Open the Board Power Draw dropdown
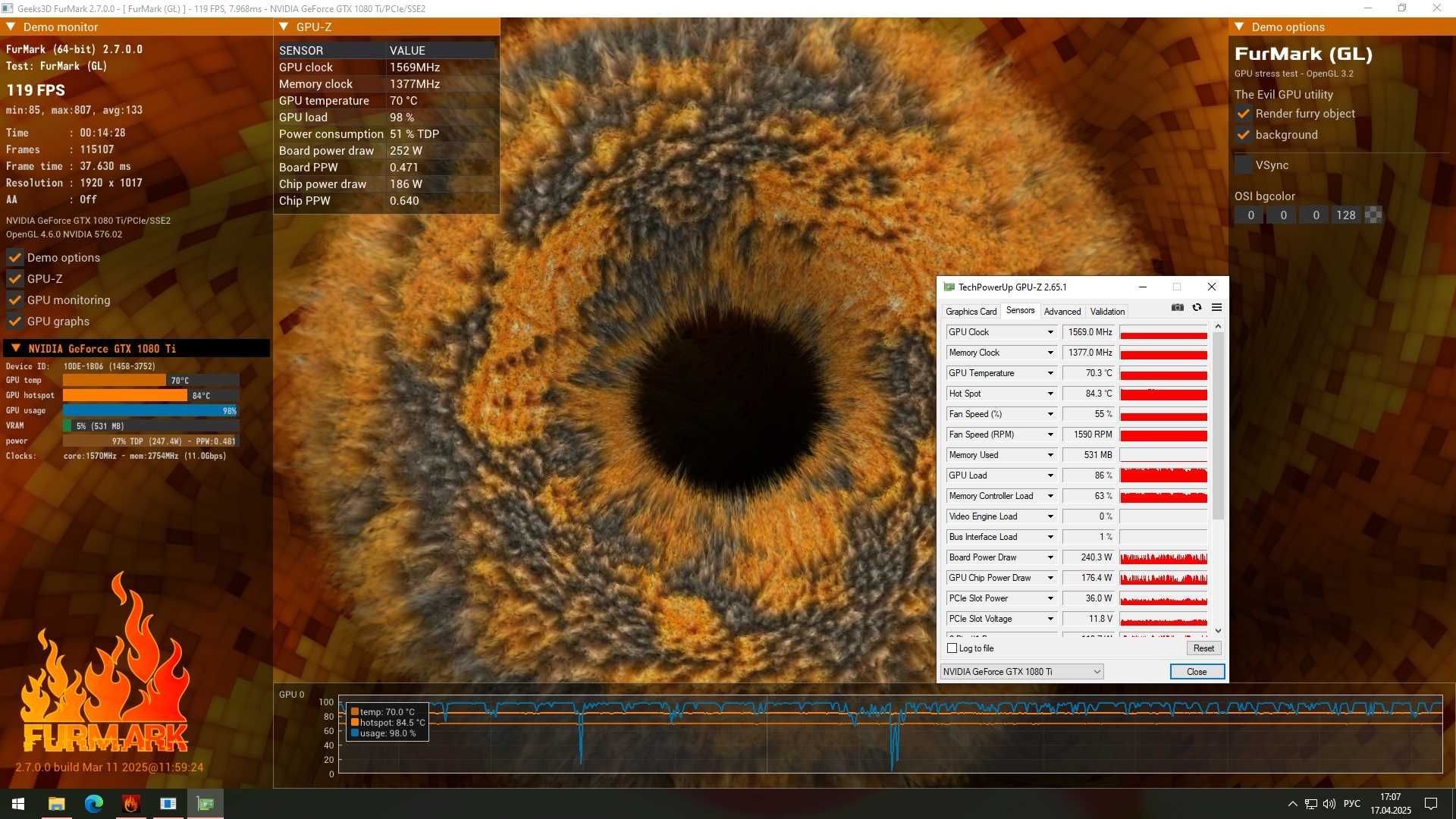The width and height of the screenshot is (1456, 819). (x=1050, y=557)
